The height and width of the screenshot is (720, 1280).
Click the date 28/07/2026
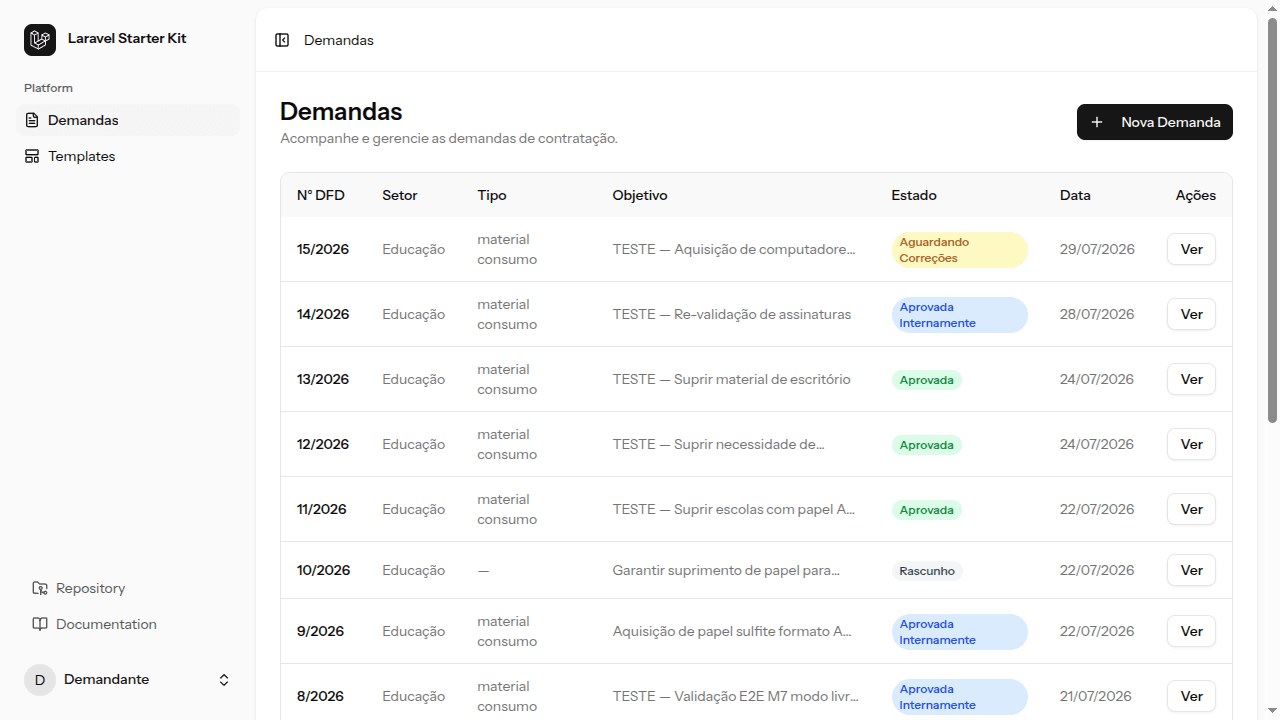[1097, 314]
